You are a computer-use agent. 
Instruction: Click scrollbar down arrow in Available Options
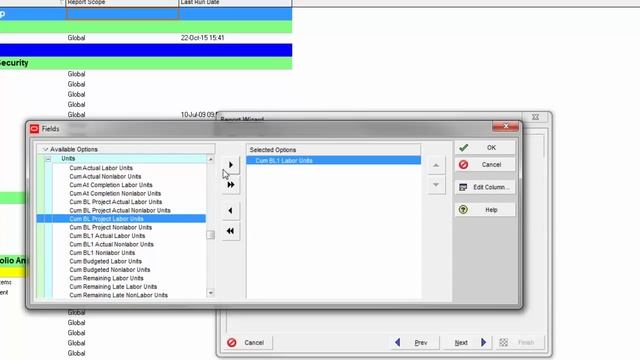(211, 293)
